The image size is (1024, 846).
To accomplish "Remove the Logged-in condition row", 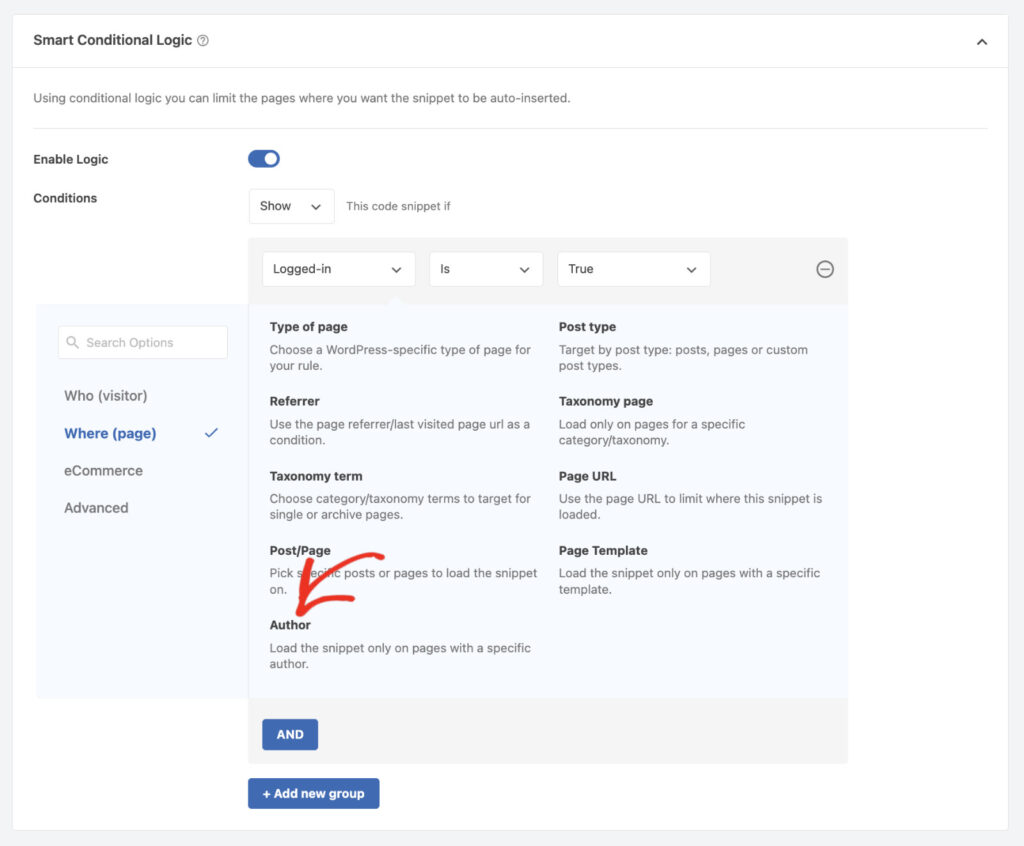I will 825,269.
